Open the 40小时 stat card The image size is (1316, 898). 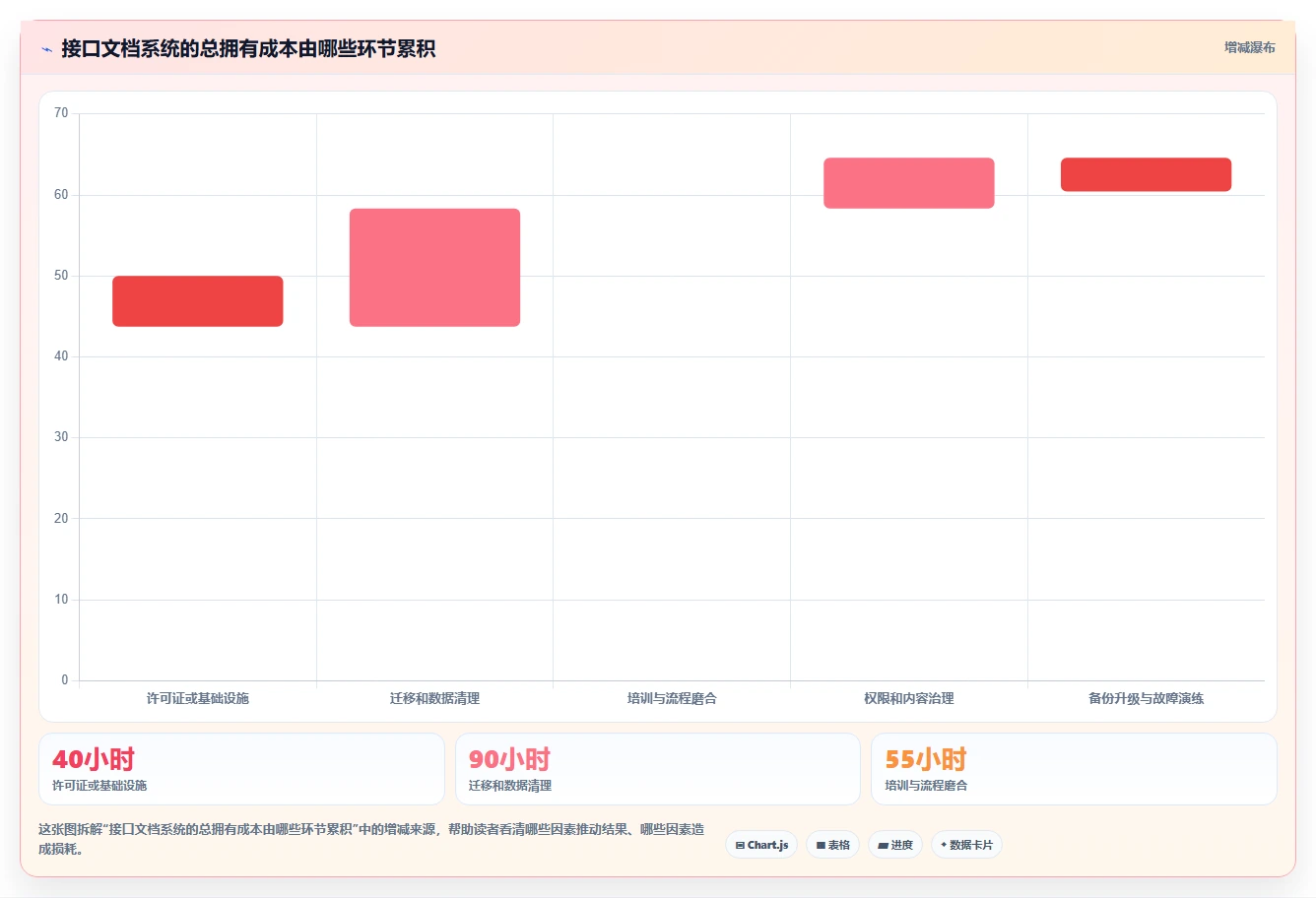[x=241, y=769]
